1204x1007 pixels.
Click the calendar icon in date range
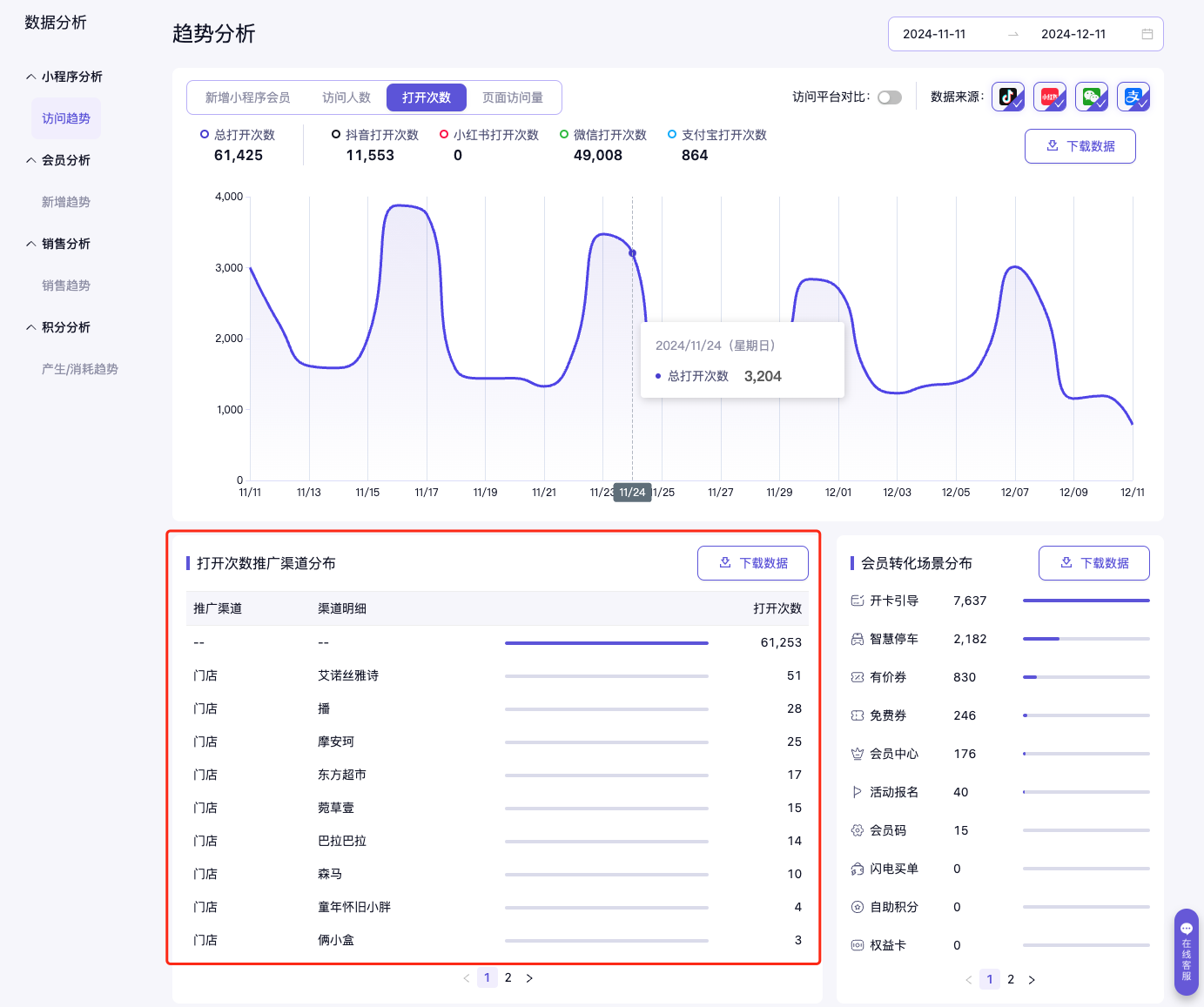(x=1147, y=34)
